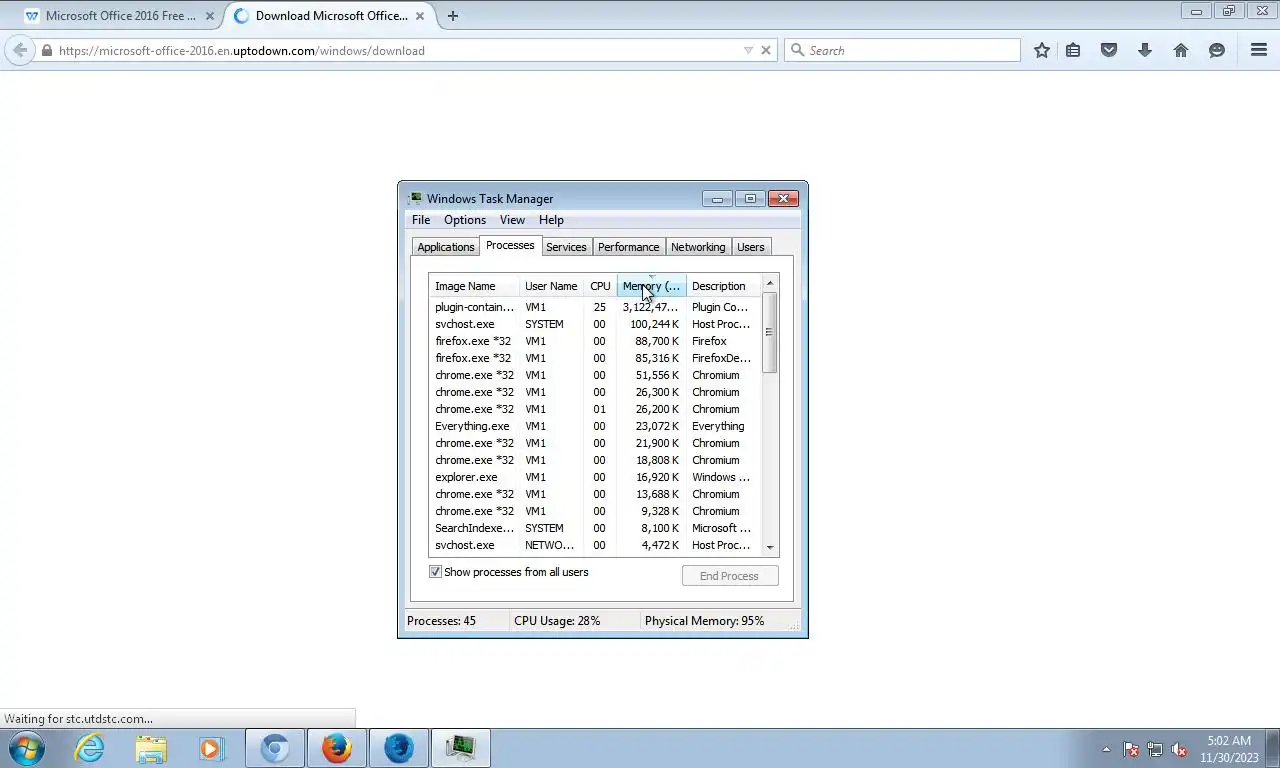Open Internet Explorer from taskbar
Screen dimensions: 1280x768
coord(89,748)
